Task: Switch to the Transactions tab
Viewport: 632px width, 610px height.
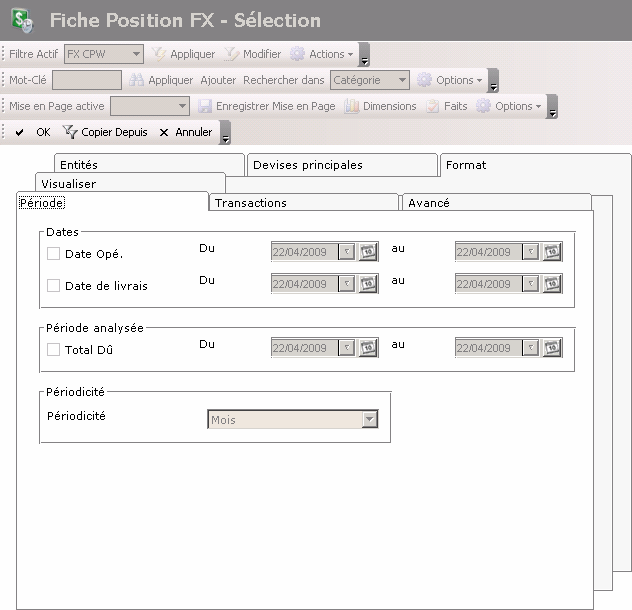Action: (251, 203)
